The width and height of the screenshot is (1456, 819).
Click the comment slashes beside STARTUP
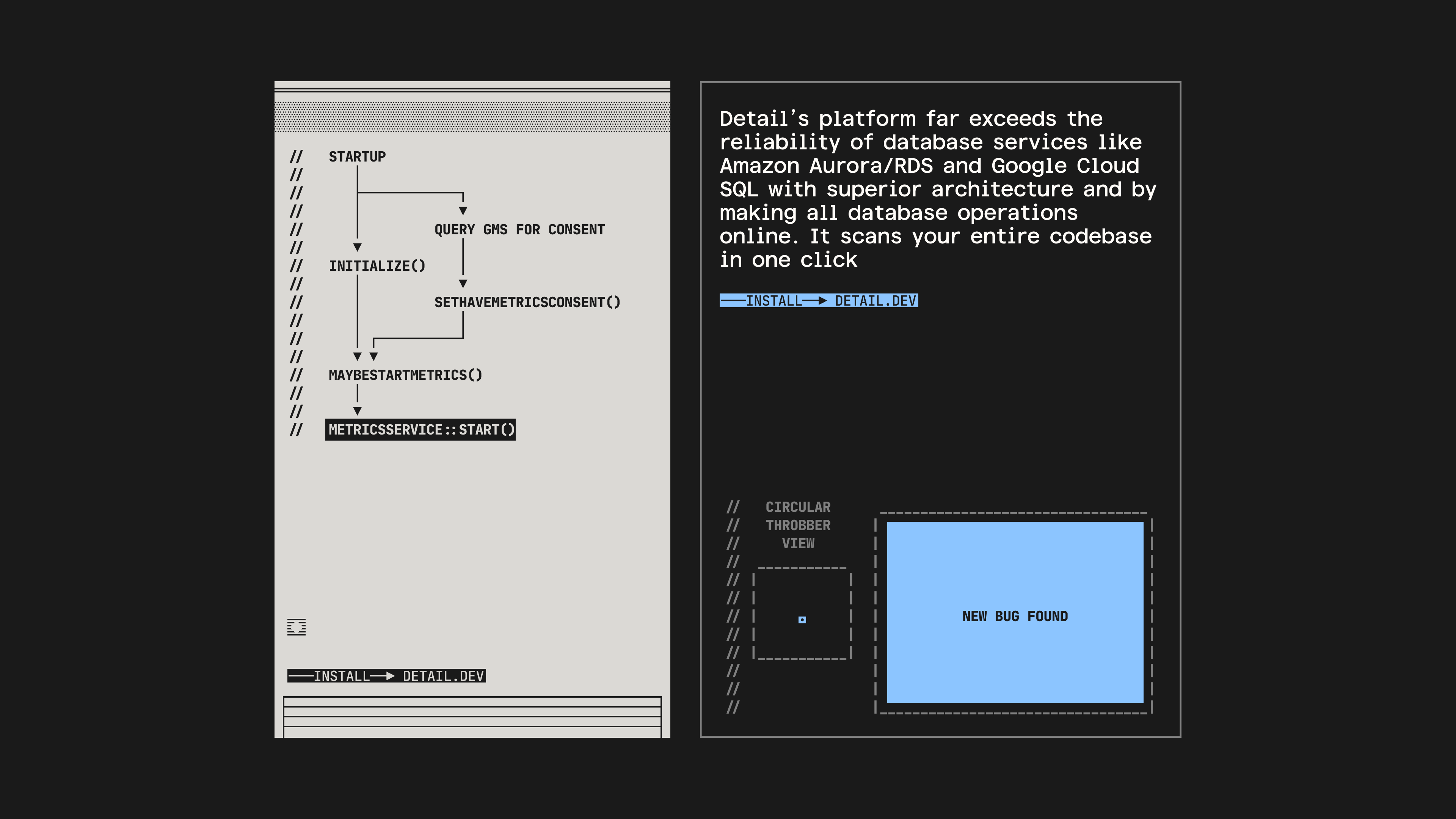[296, 157]
